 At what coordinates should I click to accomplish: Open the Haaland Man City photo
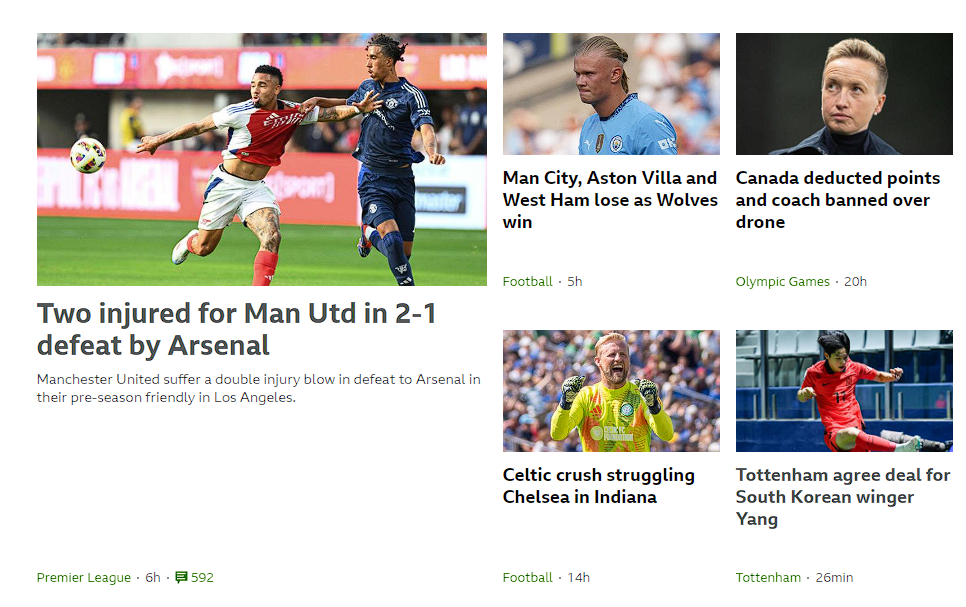(611, 94)
